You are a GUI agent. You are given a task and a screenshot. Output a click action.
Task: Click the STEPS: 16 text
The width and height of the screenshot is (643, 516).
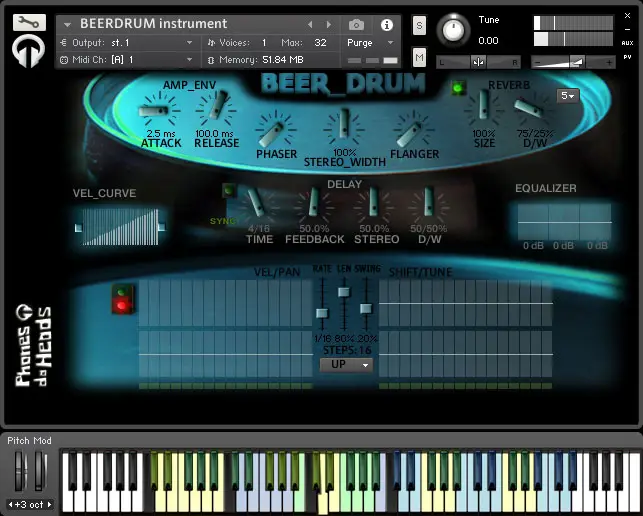347,350
